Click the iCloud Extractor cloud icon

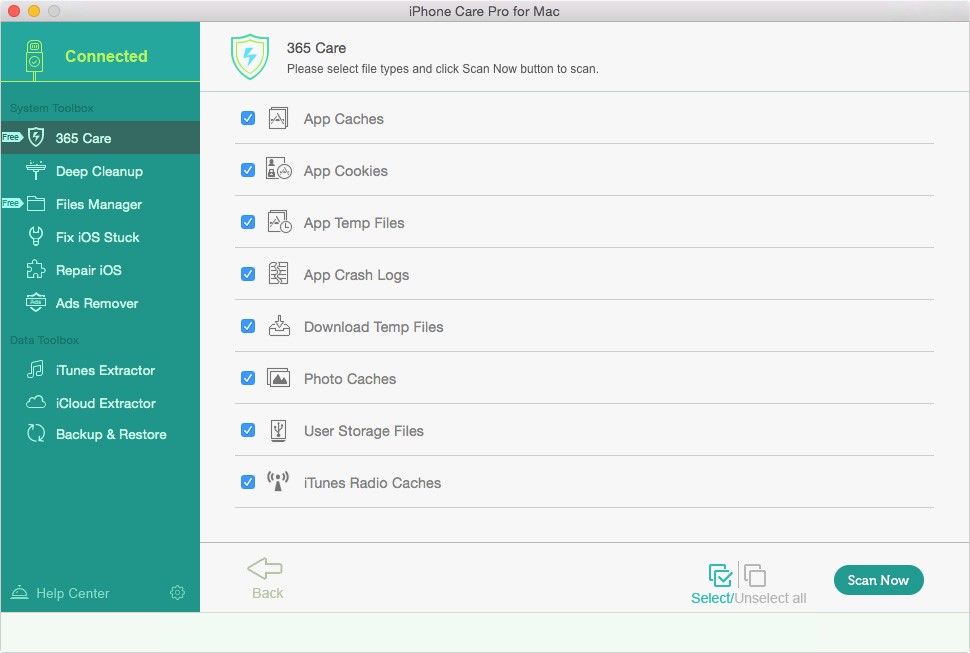(36, 403)
